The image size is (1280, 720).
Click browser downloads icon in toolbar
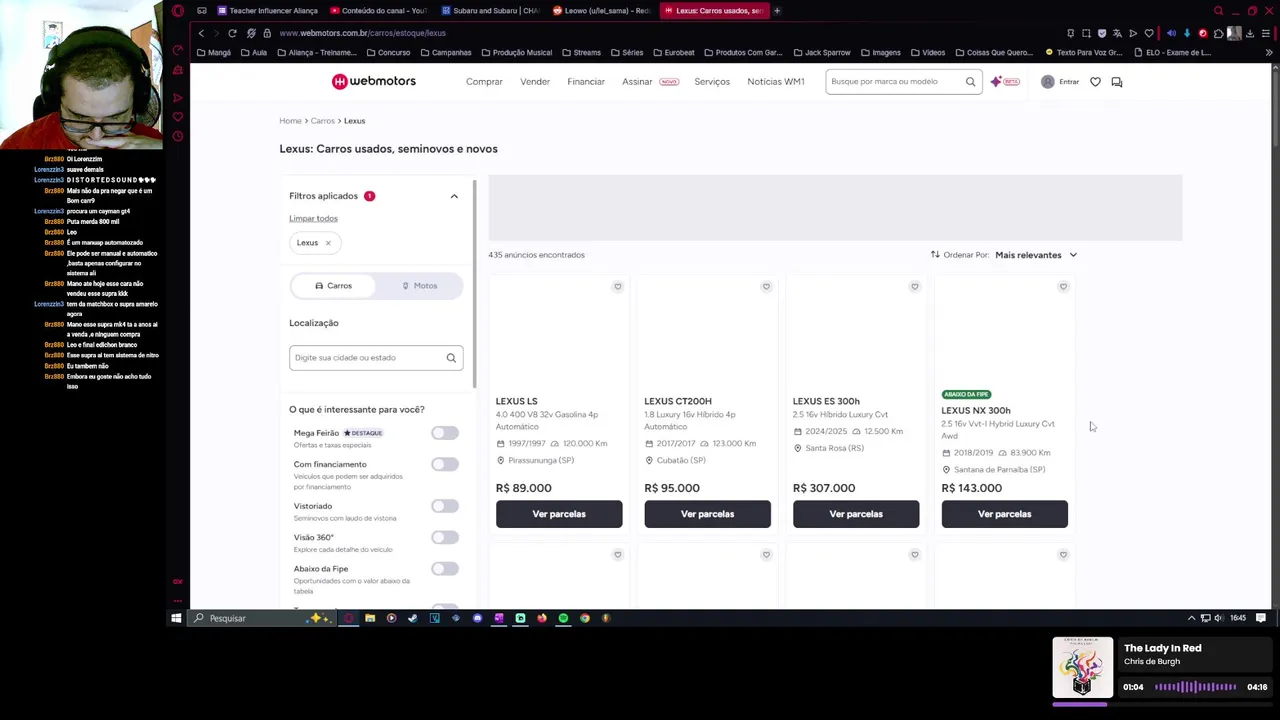coord(1250,33)
